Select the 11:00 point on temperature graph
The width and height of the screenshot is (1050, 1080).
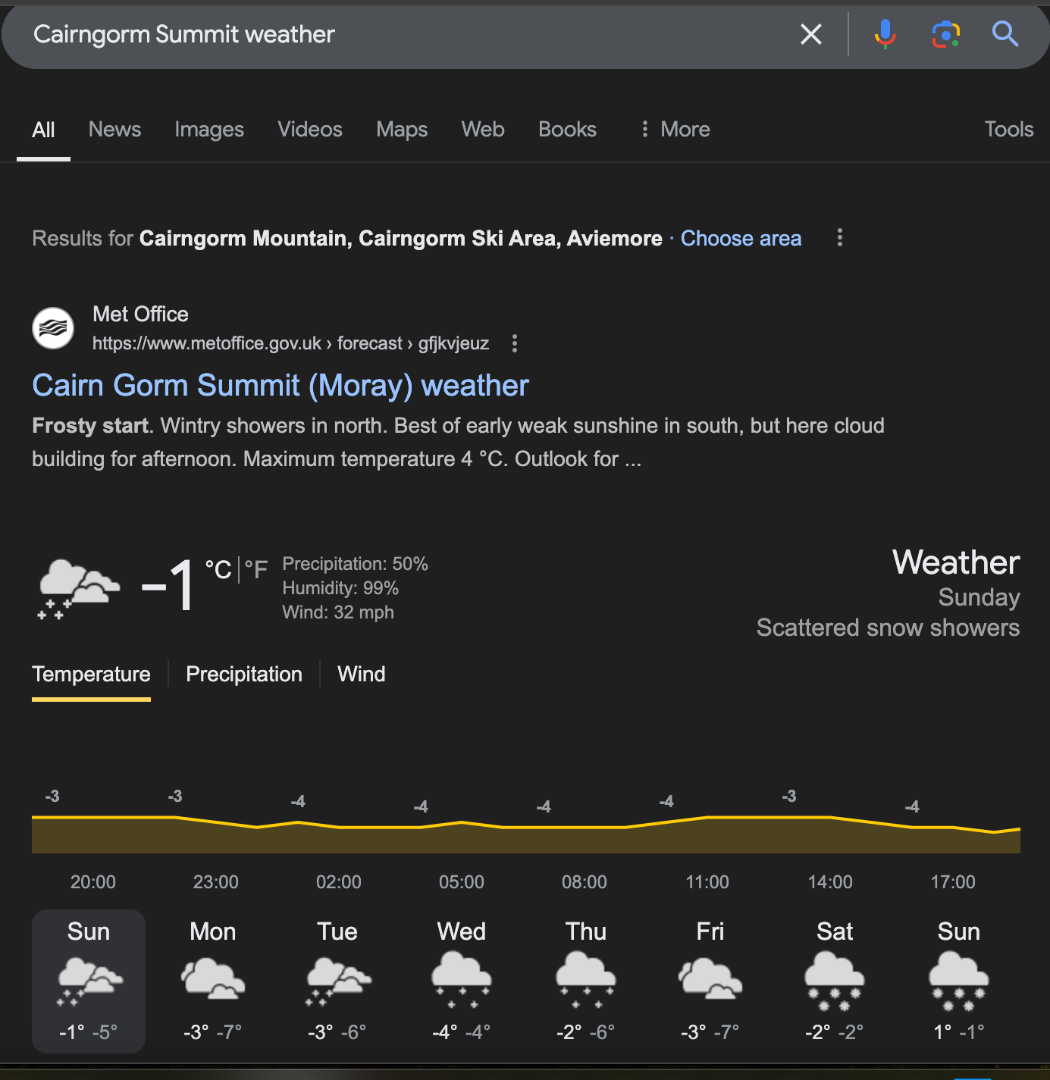(707, 818)
